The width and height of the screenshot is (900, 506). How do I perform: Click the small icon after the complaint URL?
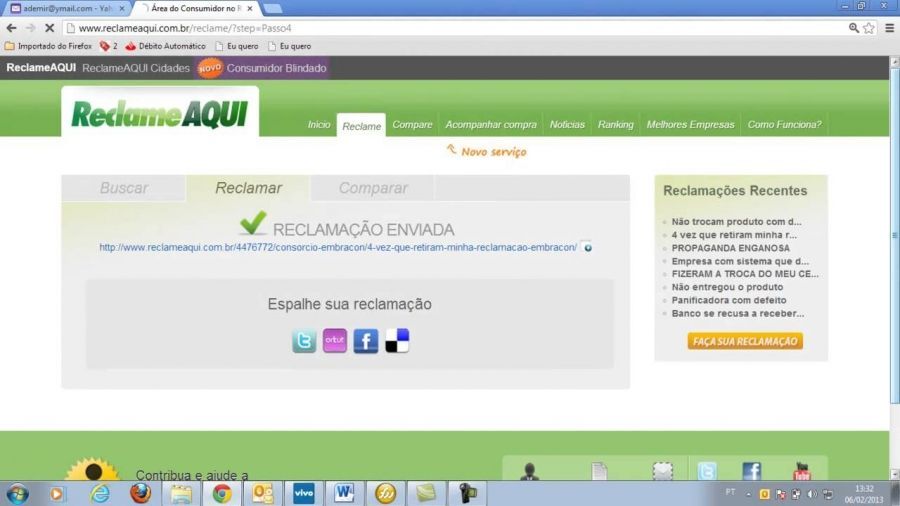pyautogui.click(x=587, y=247)
